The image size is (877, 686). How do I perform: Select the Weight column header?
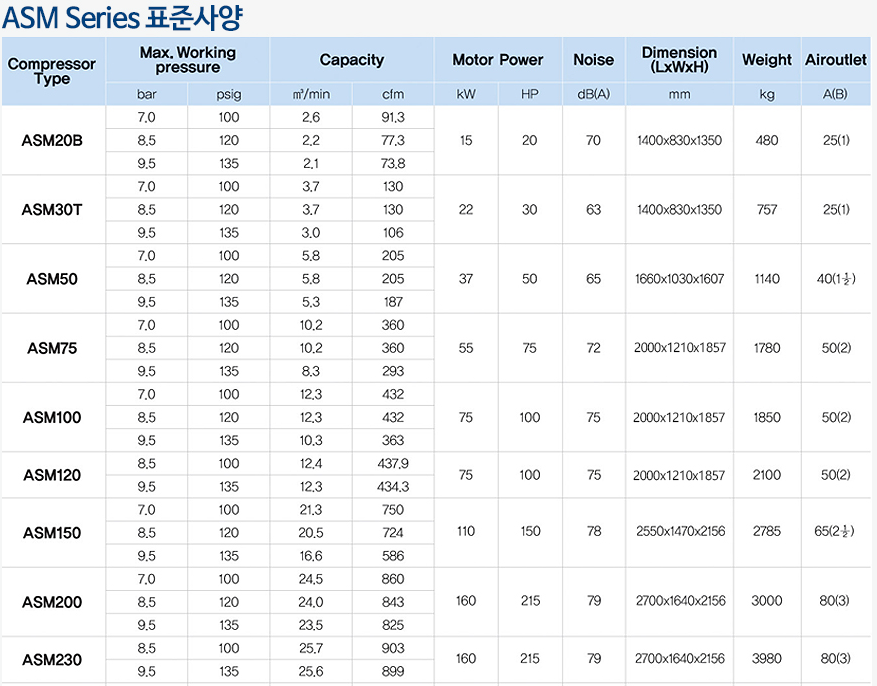tap(766, 60)
